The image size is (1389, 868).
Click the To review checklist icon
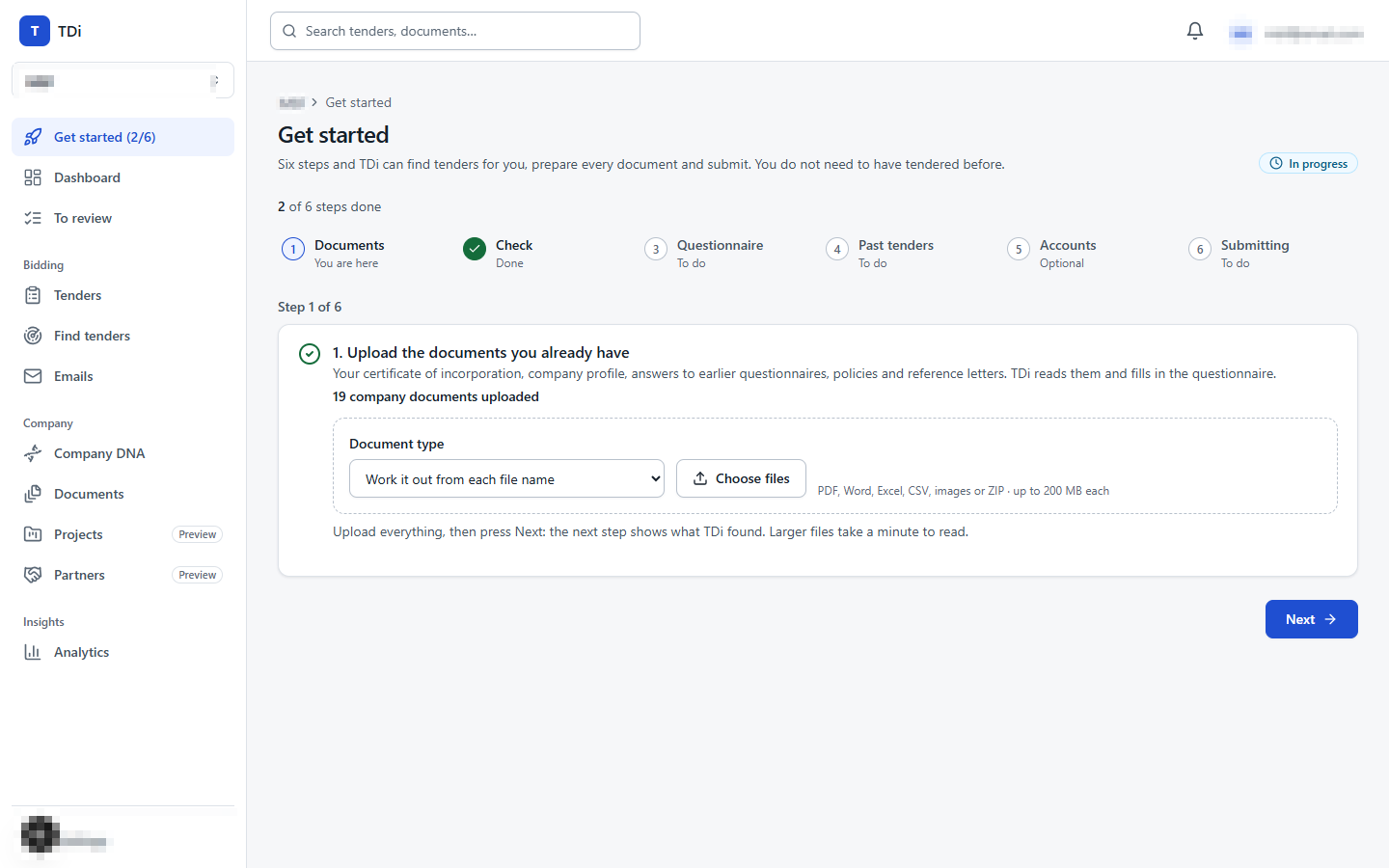coord(33,218)
